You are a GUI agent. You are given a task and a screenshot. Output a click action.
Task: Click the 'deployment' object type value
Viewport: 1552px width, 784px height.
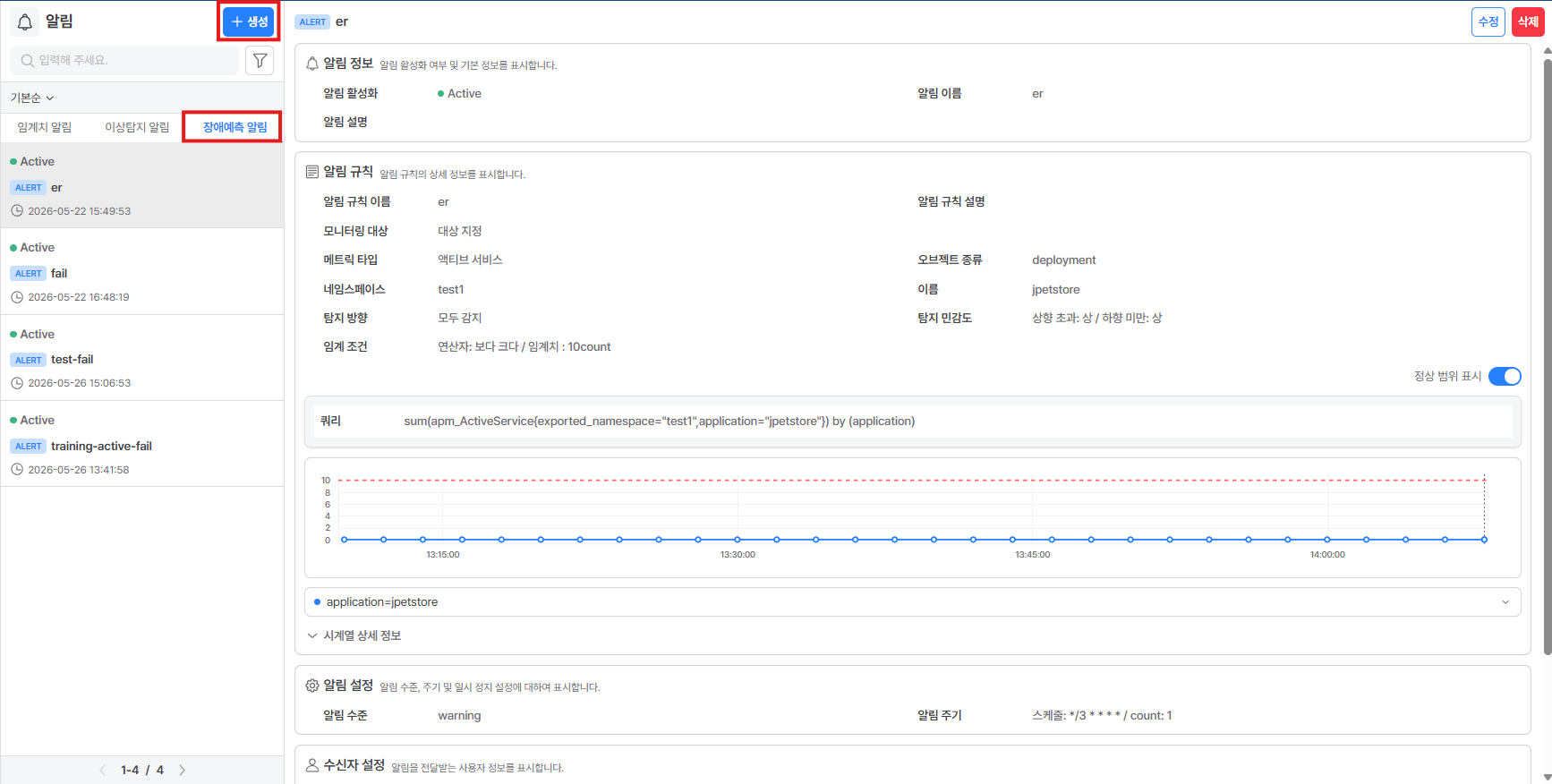point(1063,260)
